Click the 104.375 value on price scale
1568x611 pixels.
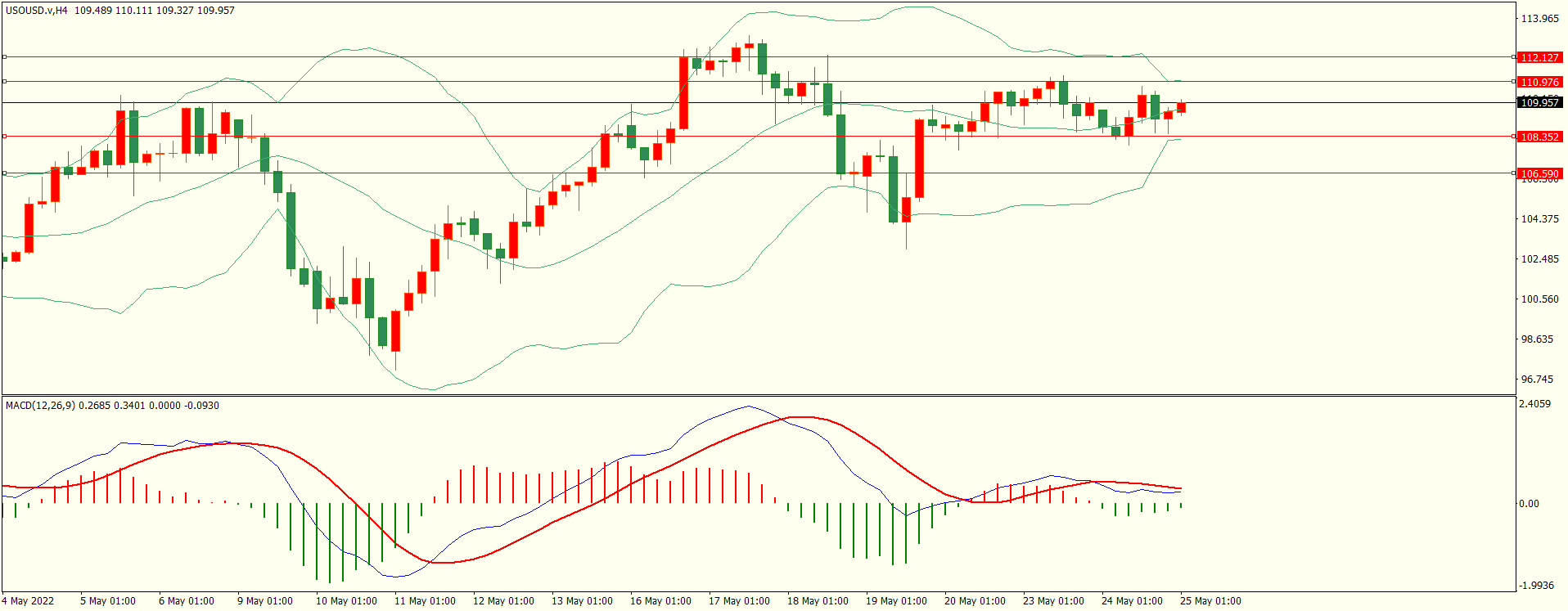click(1539, 218)
